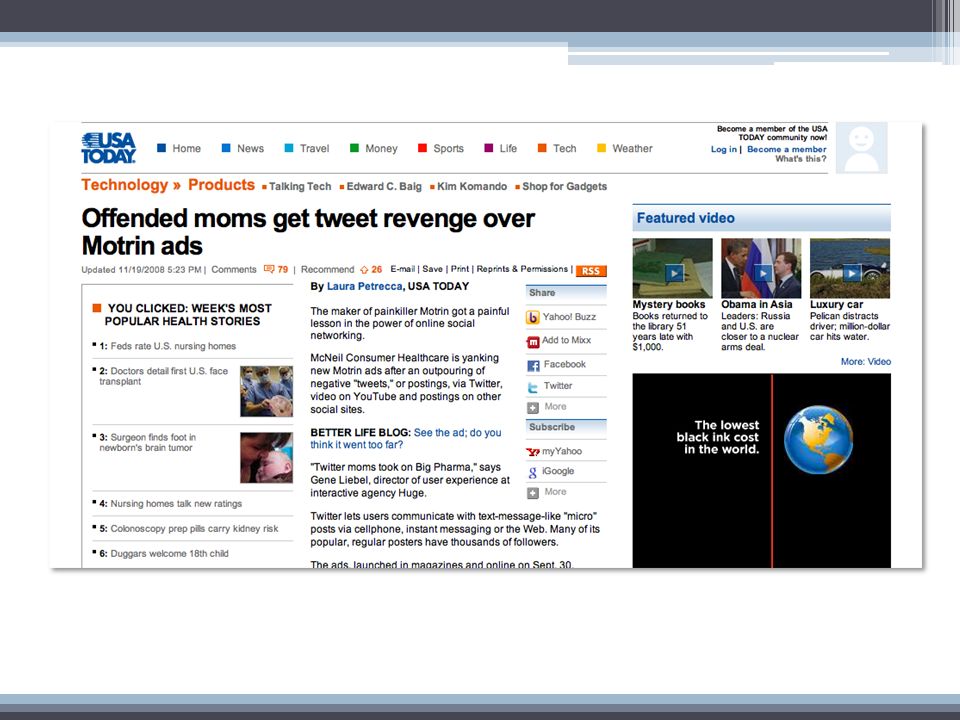Open the 'Obama in Asia' video title
960x720 pixels.
pos(757,304)
